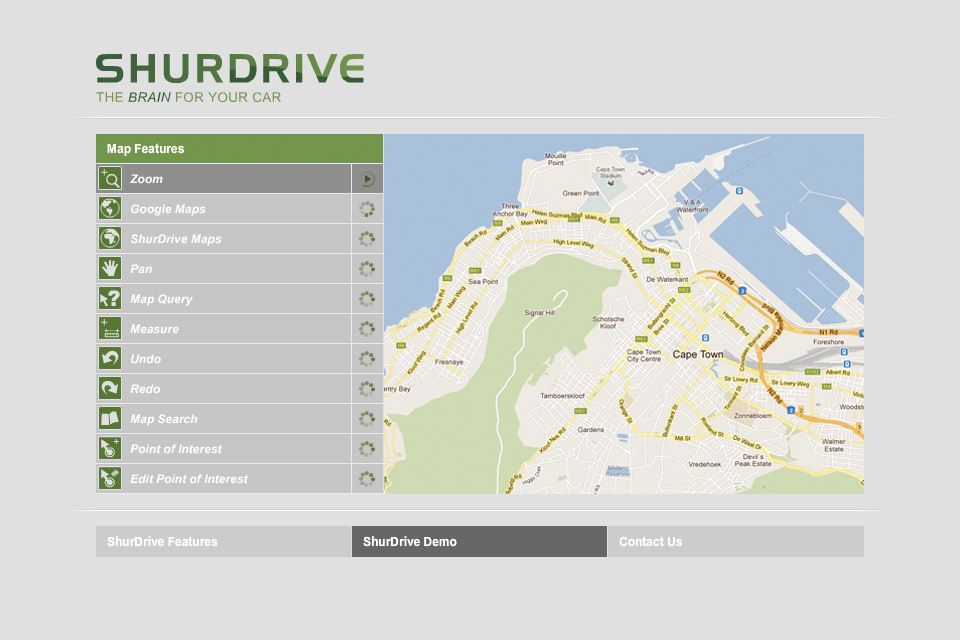Open the Map Search book icon
The image size is (960, 640).
(110, 419)
